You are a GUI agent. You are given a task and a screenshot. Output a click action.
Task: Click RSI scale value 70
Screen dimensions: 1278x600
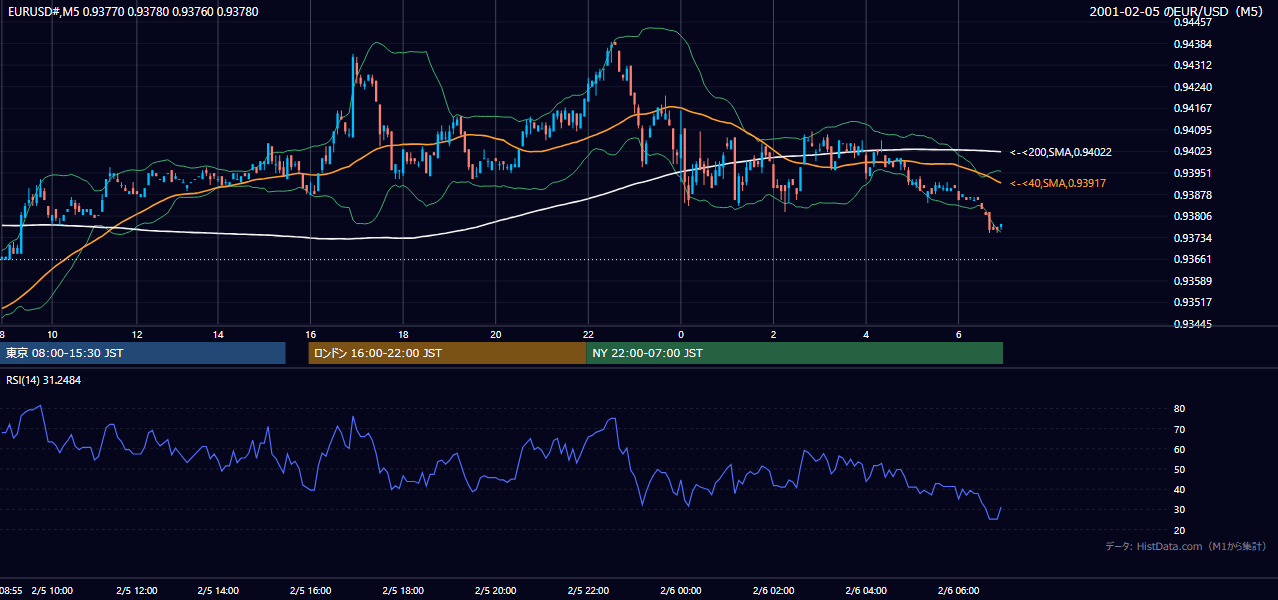pos(1180,429)
